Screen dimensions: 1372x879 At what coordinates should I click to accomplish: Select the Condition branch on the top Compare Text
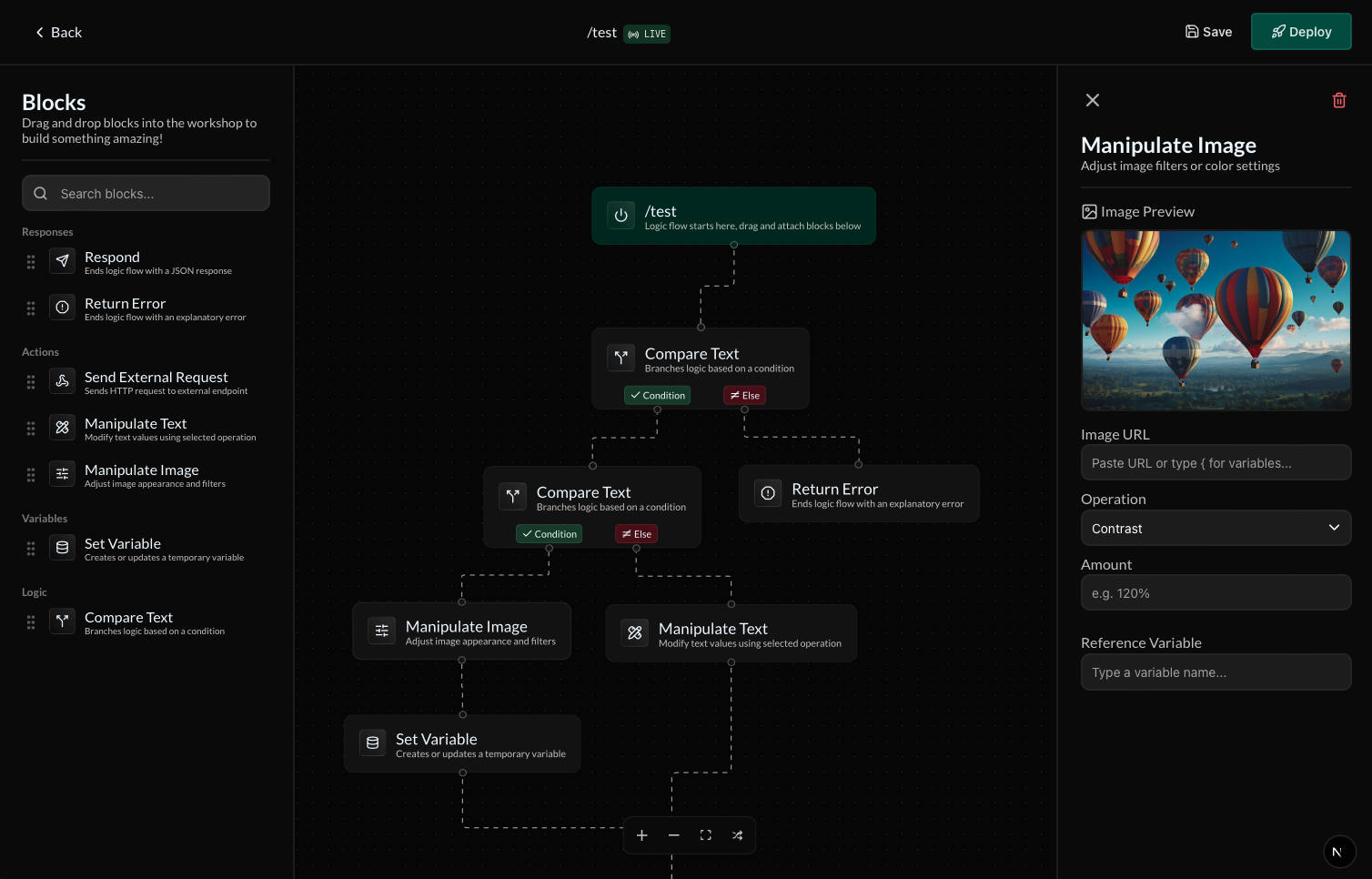[657, 395]
